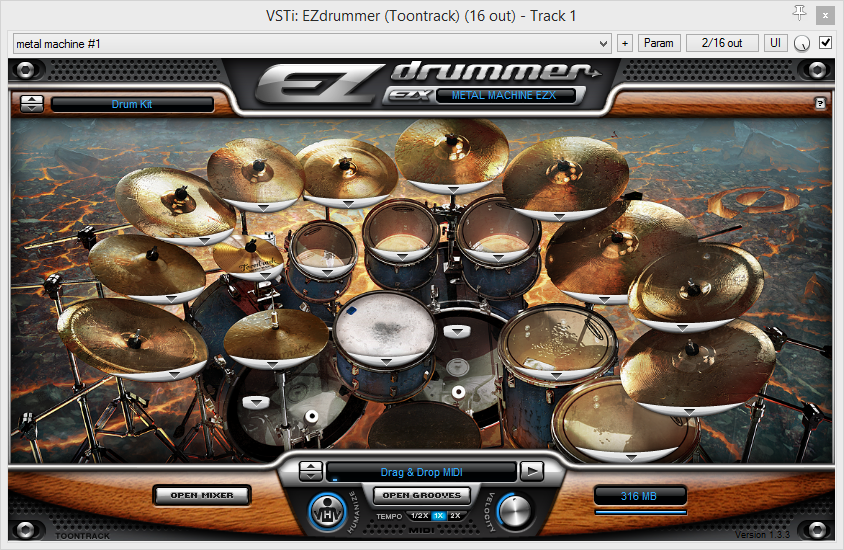
Task: Open the hi-hat cymbal selection arrow
Action: tap(272, 365)
